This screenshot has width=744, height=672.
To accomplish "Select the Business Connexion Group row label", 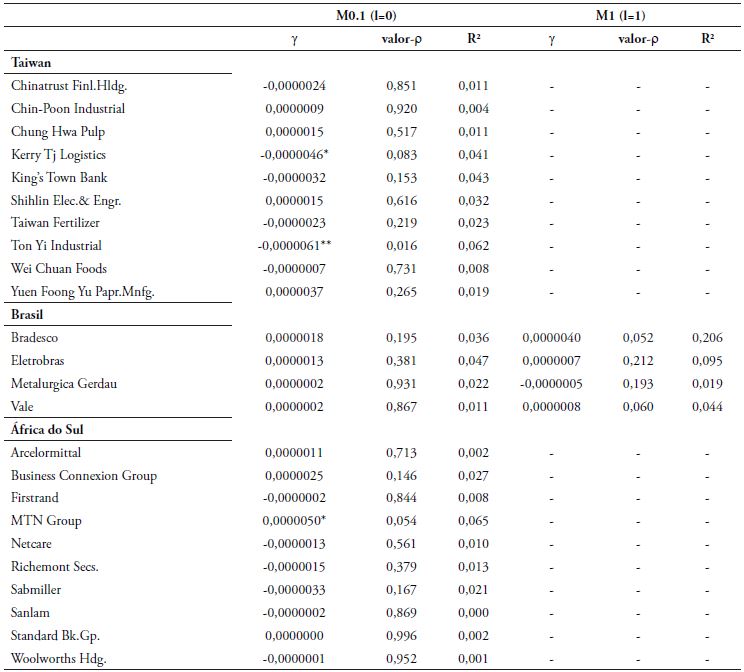I will [84, 476].
